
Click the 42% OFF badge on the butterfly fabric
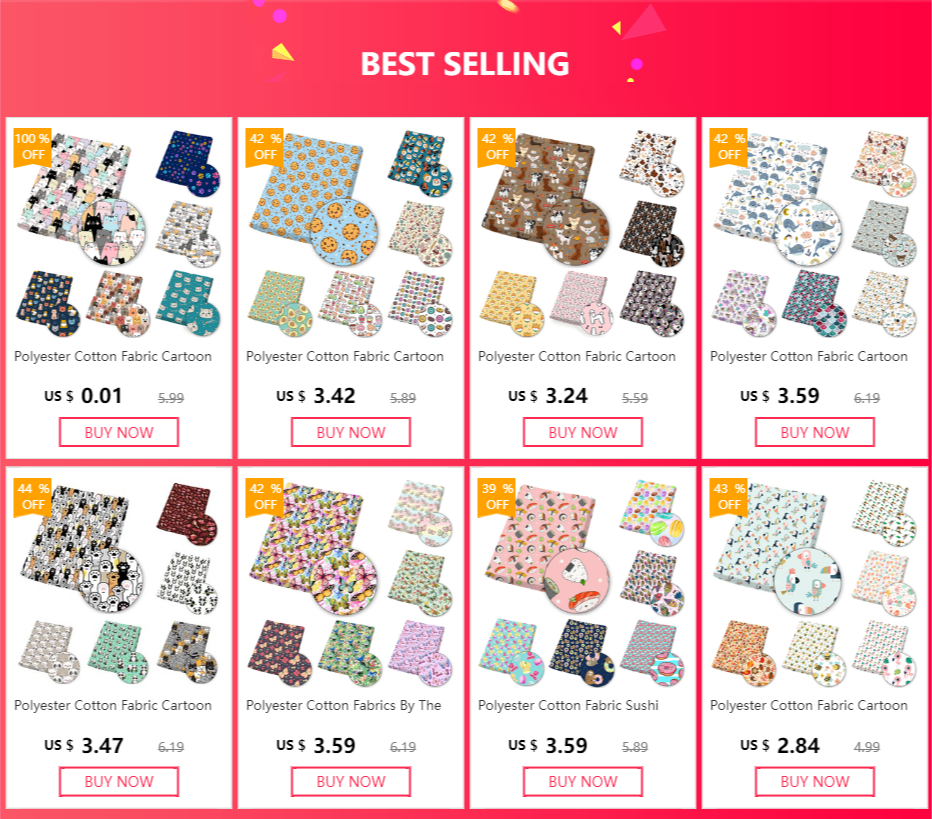point(265,497)
